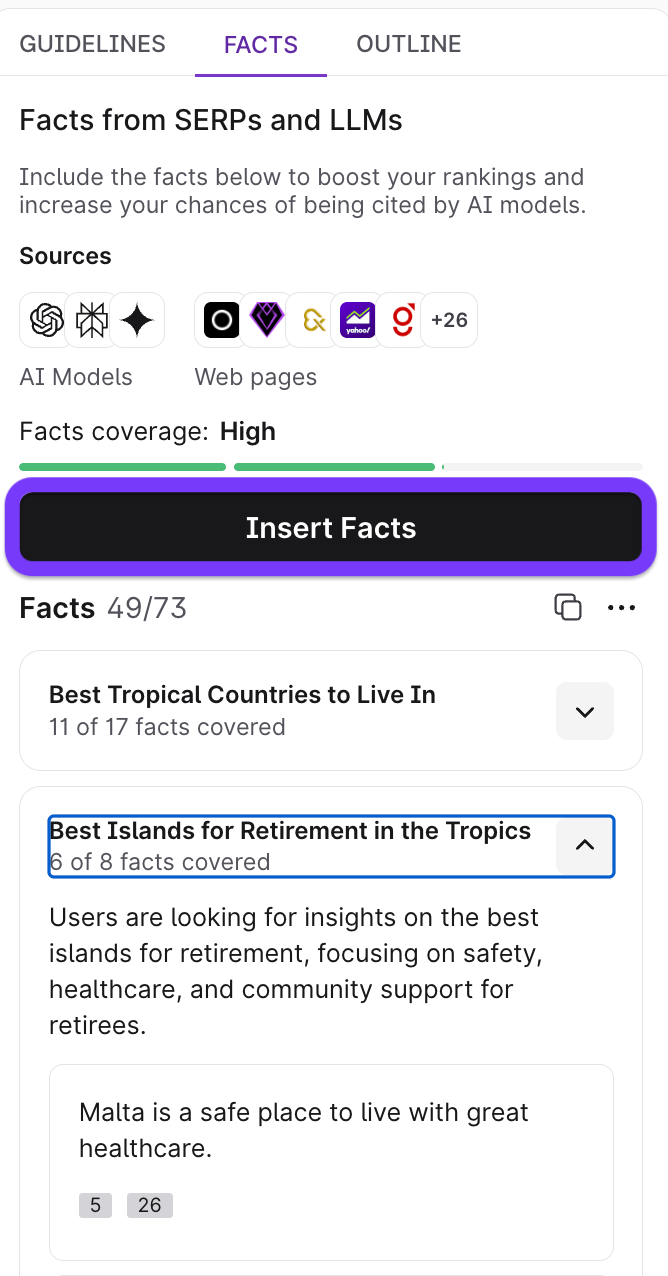Image resolution: width=668 pixels, height=1276 pixels.
Task: Switch to the Guidelines tab
Action: click(92, 44)
